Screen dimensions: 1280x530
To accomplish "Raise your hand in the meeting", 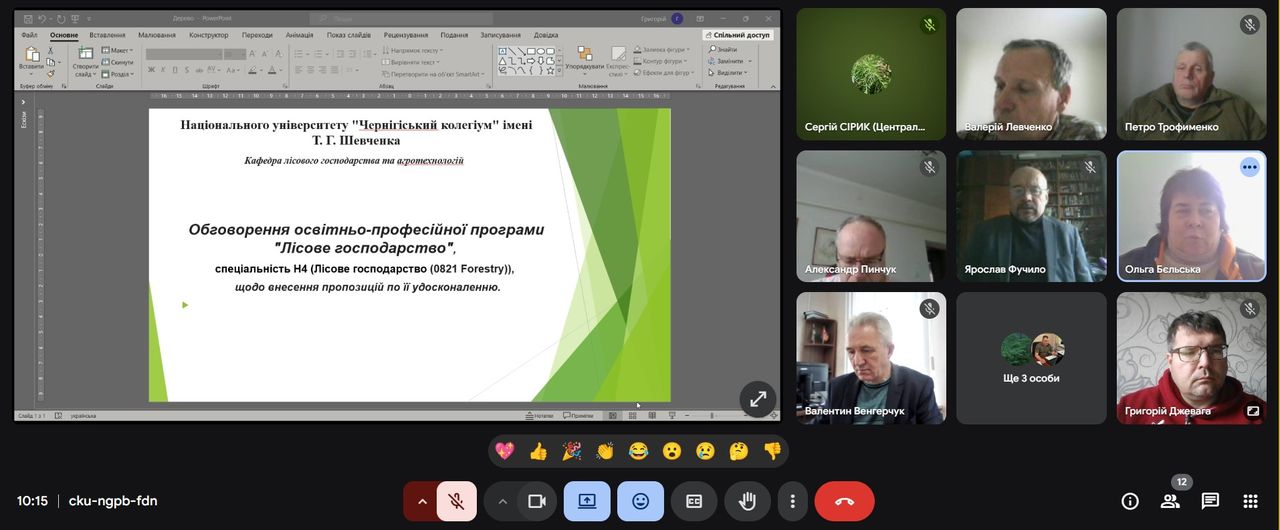I will click(x=746, y=501).
